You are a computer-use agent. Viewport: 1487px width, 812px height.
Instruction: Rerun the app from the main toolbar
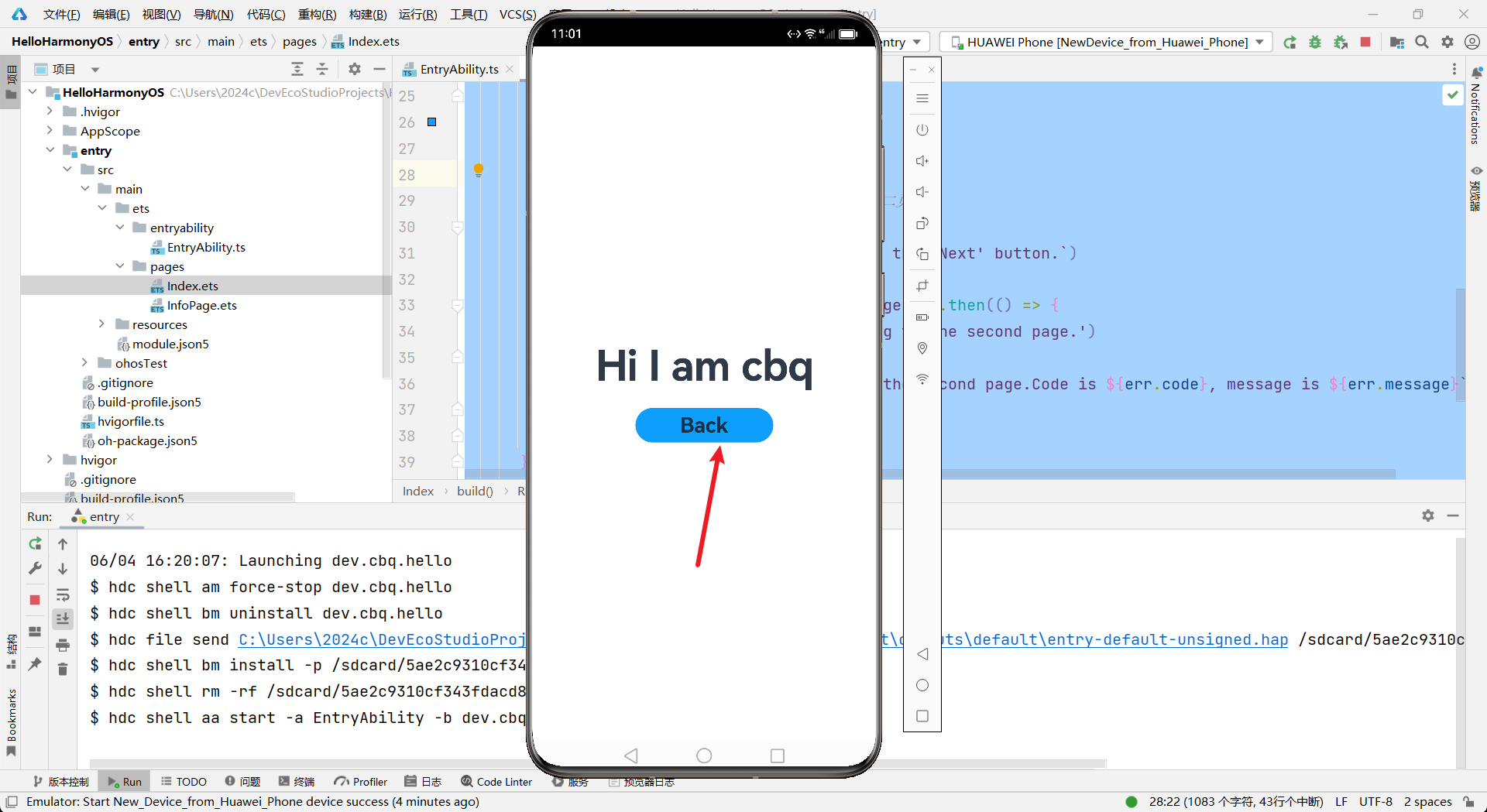[1290, 43]
